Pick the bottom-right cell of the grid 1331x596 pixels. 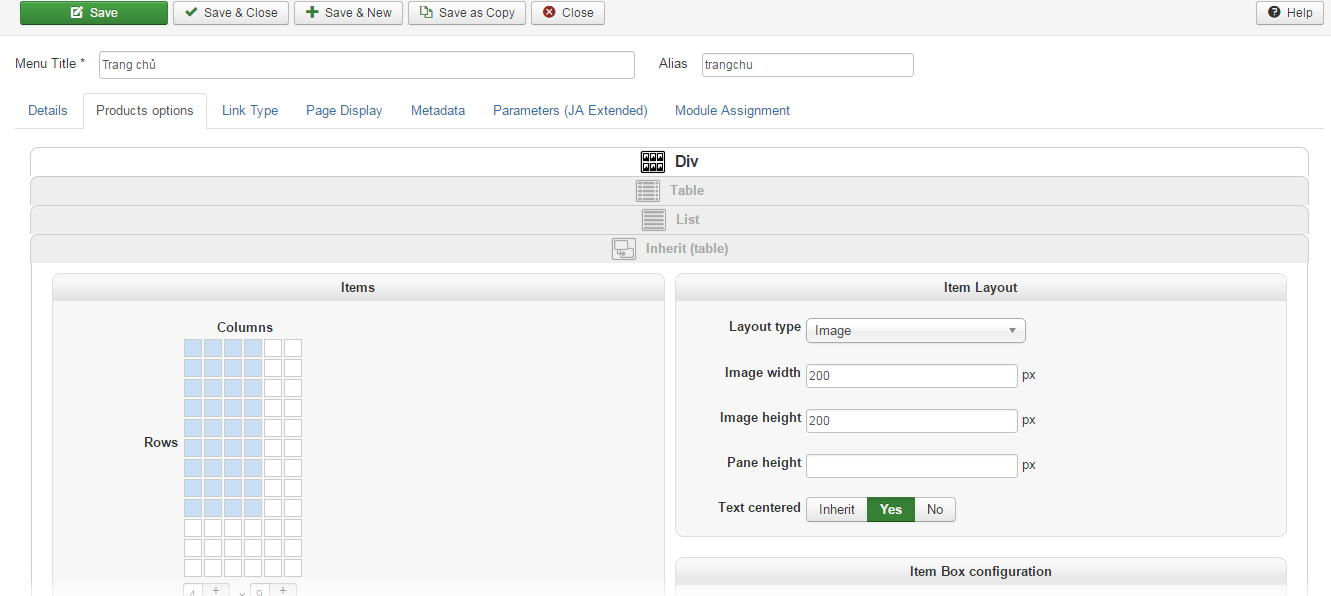click(x=293, y=568)
